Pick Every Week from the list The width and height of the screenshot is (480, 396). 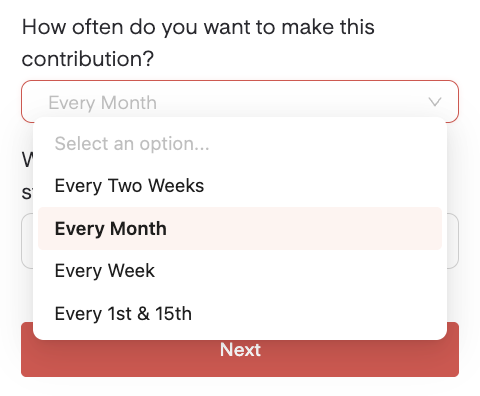[x=240, y=271]
